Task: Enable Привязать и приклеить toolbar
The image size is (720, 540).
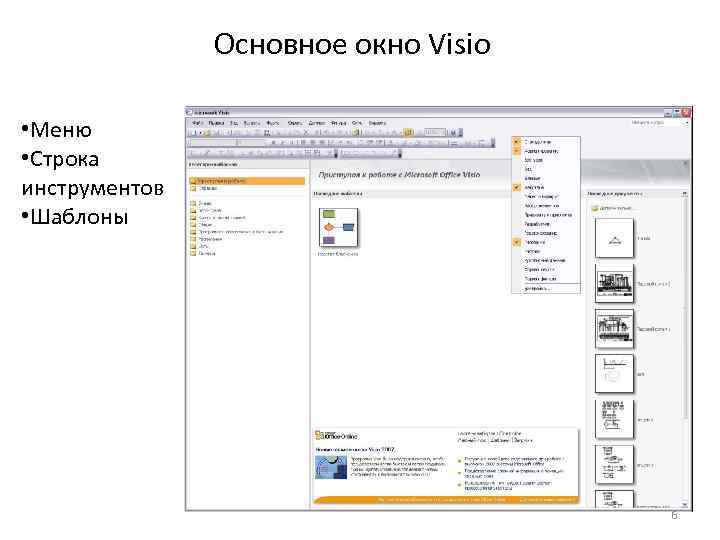Action: pyautogui.click(x=546, y=215)
